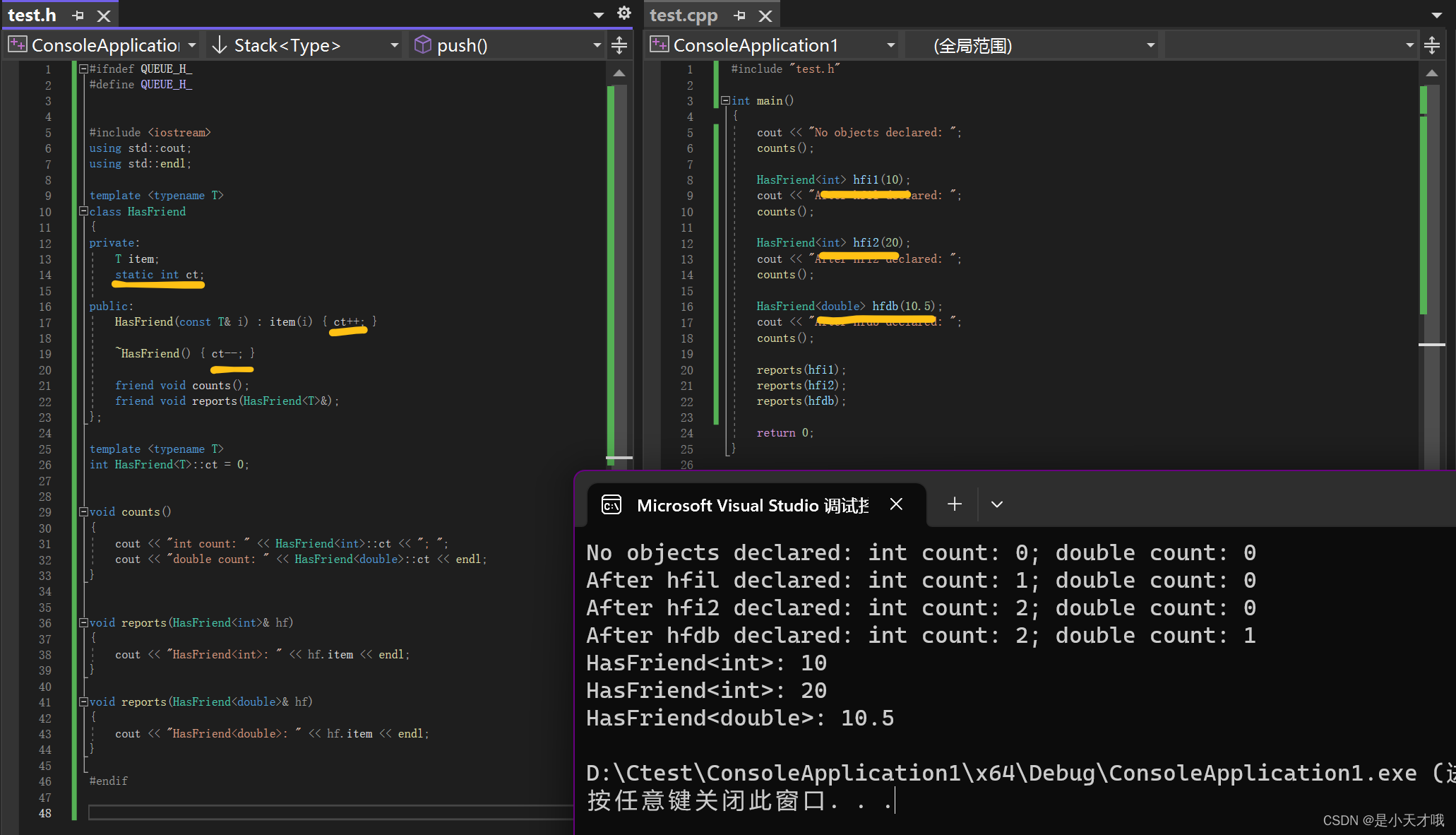This screenshot has height=835, width=1456.
Task: Click '#include "test.h"' in test.cpp
Action: [785, 69]
